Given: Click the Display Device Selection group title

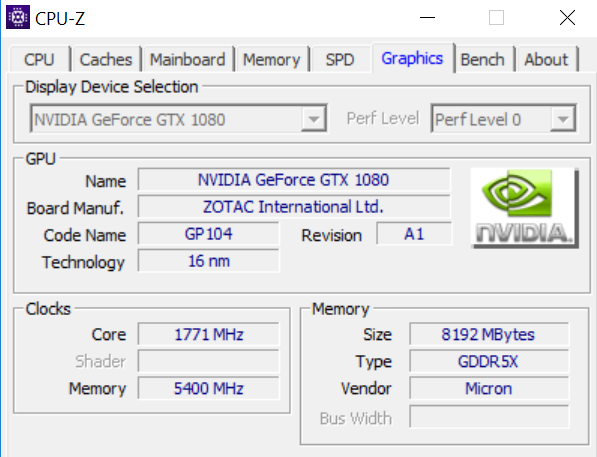Looking at the screenshot, I should (x=112, y=87).
